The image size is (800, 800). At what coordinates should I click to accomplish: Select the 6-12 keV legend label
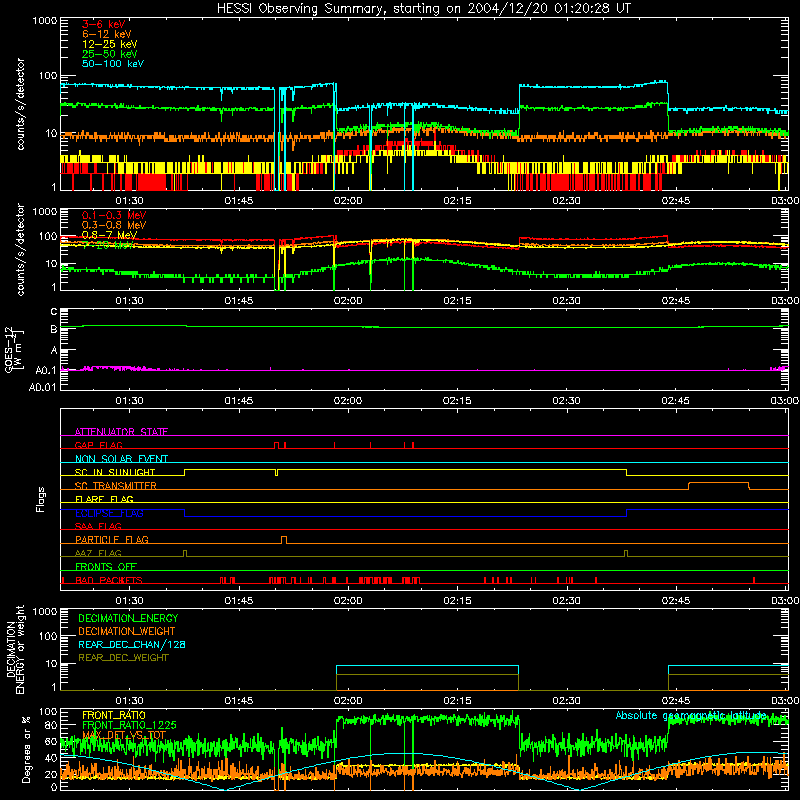(x=107, y=34)
